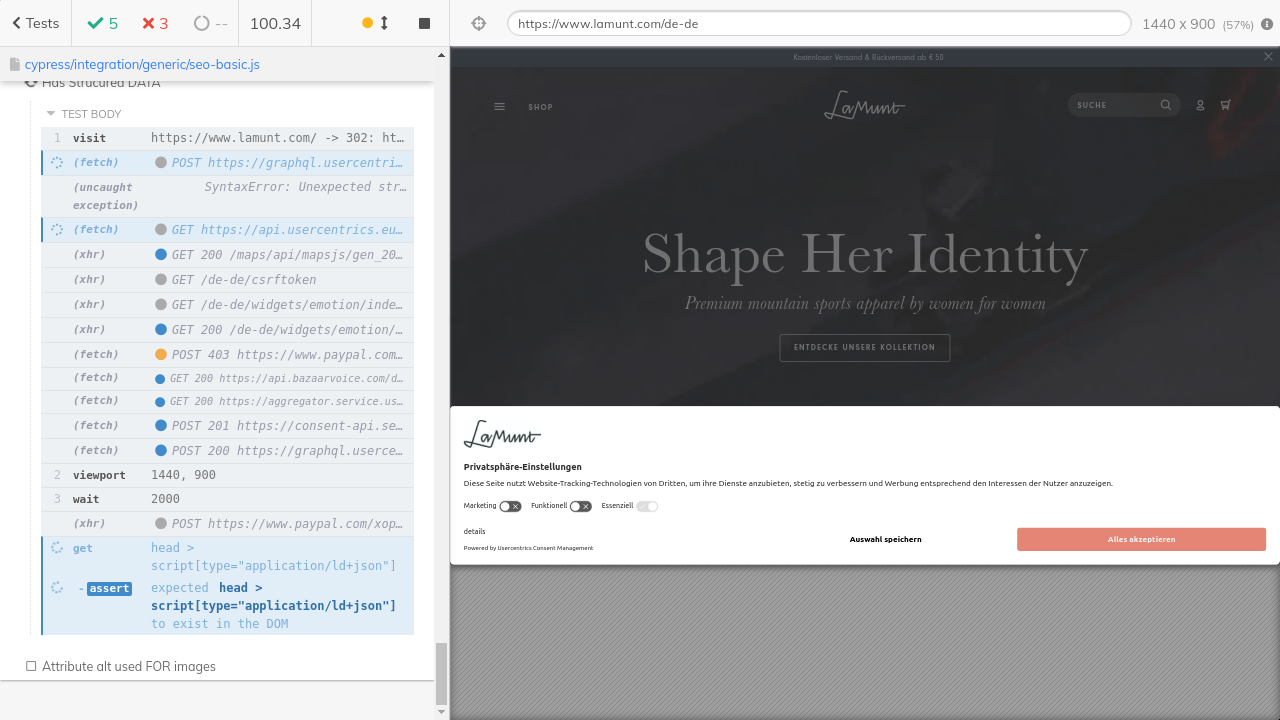Go back to the Tests list
The height and width of the screenshot is (720, 1280).
pos(35,23)
